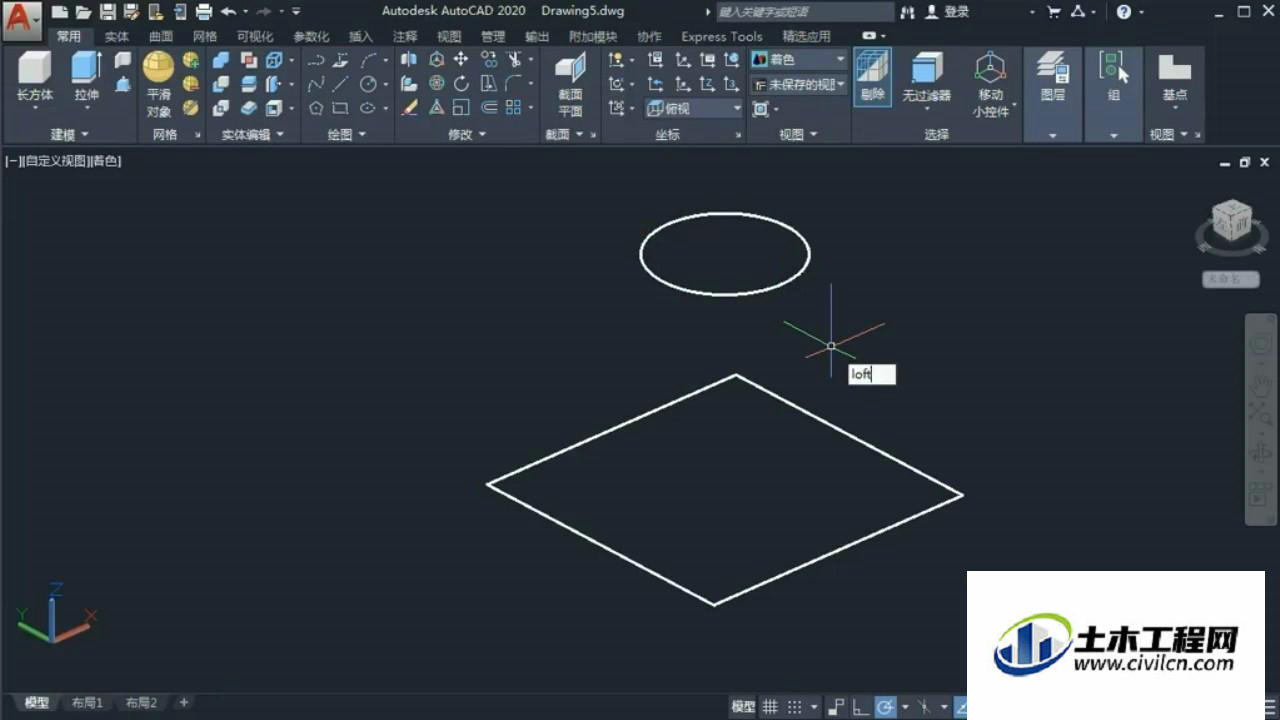Click the Polygon draw tool icon
Image resolution: width=1280 pixels, height=720 pixels.
316,108
